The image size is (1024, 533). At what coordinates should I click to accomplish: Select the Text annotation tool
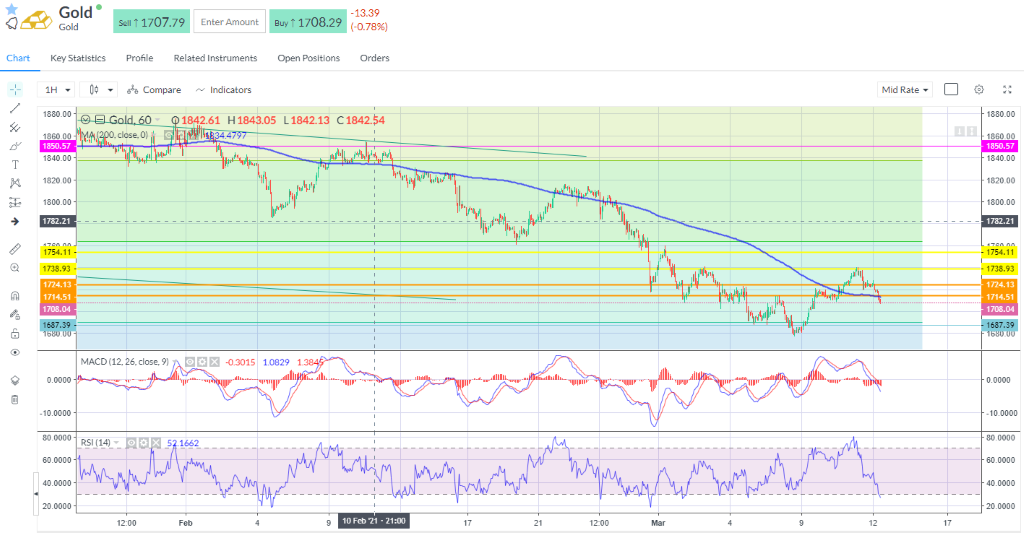pos(15,165)
